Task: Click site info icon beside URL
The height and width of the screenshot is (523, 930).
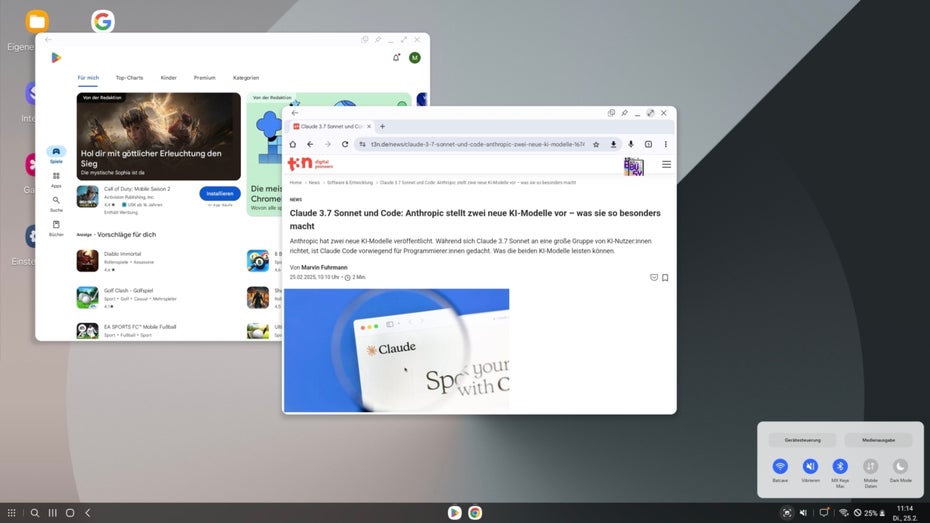Action: click(x=362, y=144)
